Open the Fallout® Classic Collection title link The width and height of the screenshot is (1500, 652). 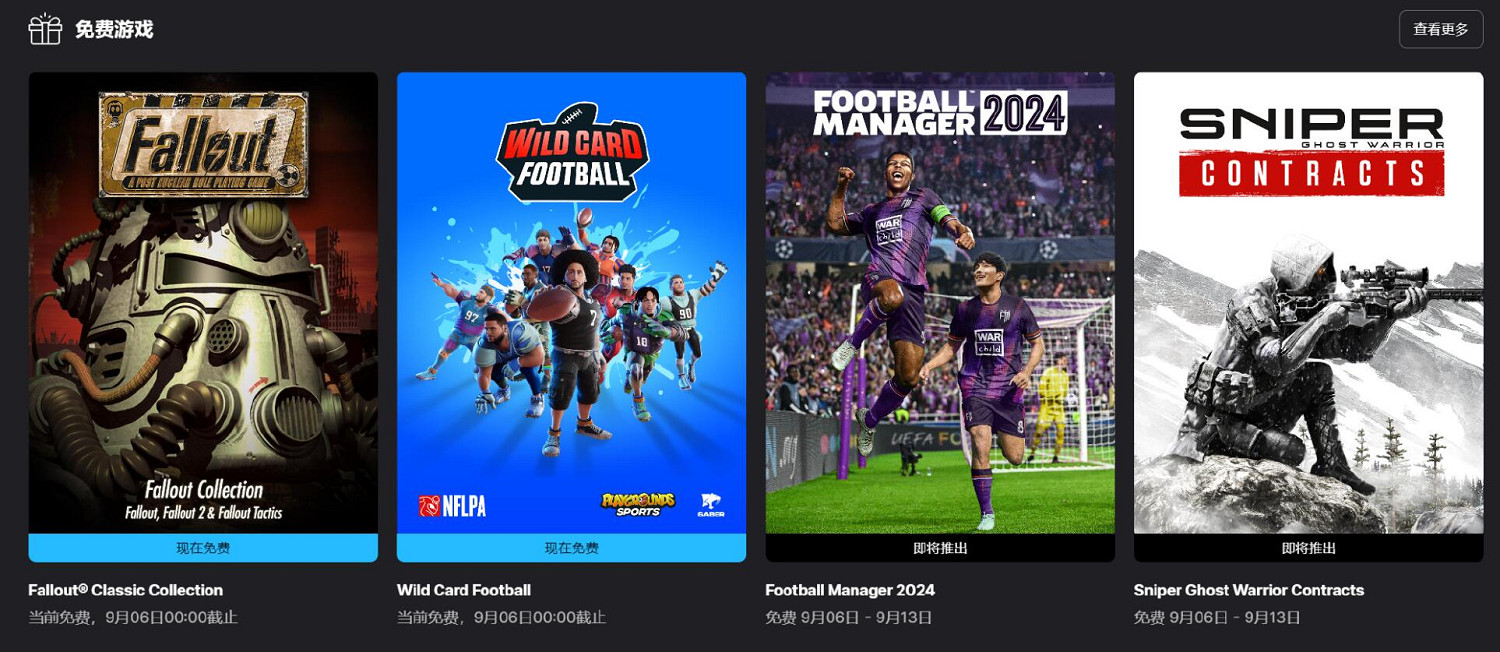[126, 590]
